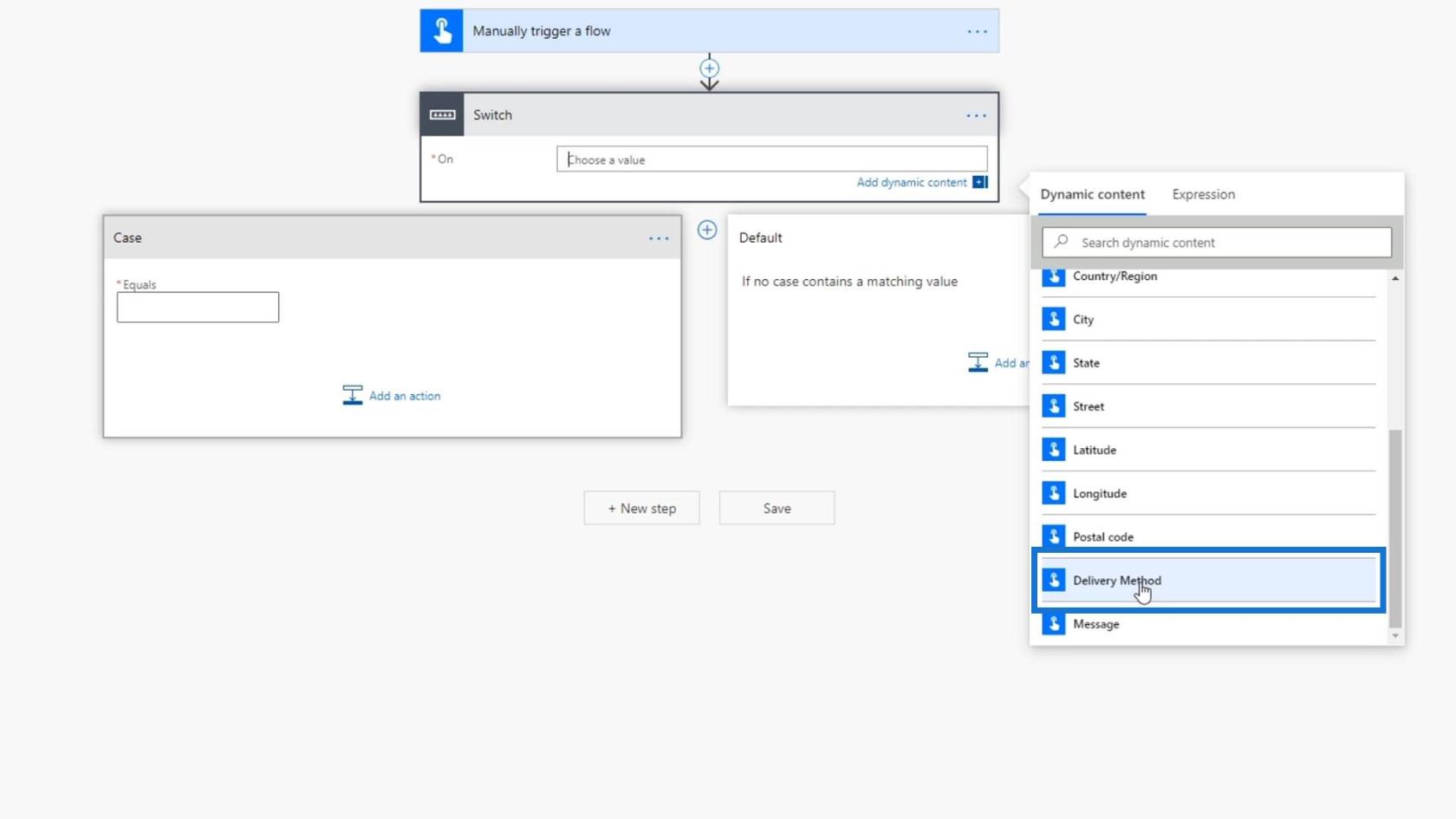Click the New step button
Image resolution: width=1456 pixels, height=819 pixels.
[x=641, y=508]
